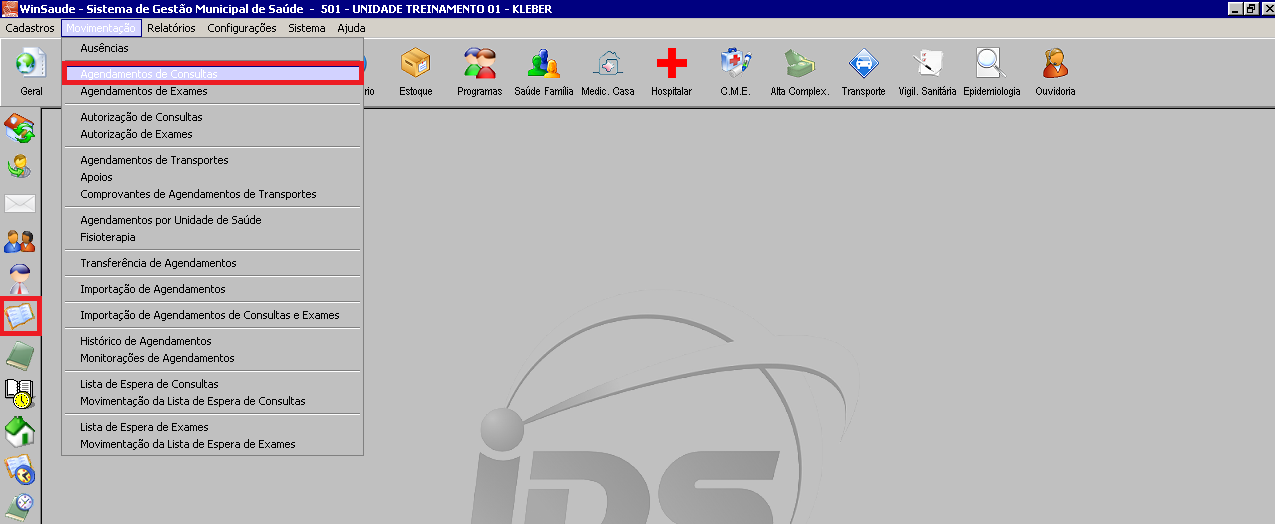Click the house with green arrows sidebar icon
Image resolution: width=1277 pixels, height=525 pixels.
click(20, 128)
